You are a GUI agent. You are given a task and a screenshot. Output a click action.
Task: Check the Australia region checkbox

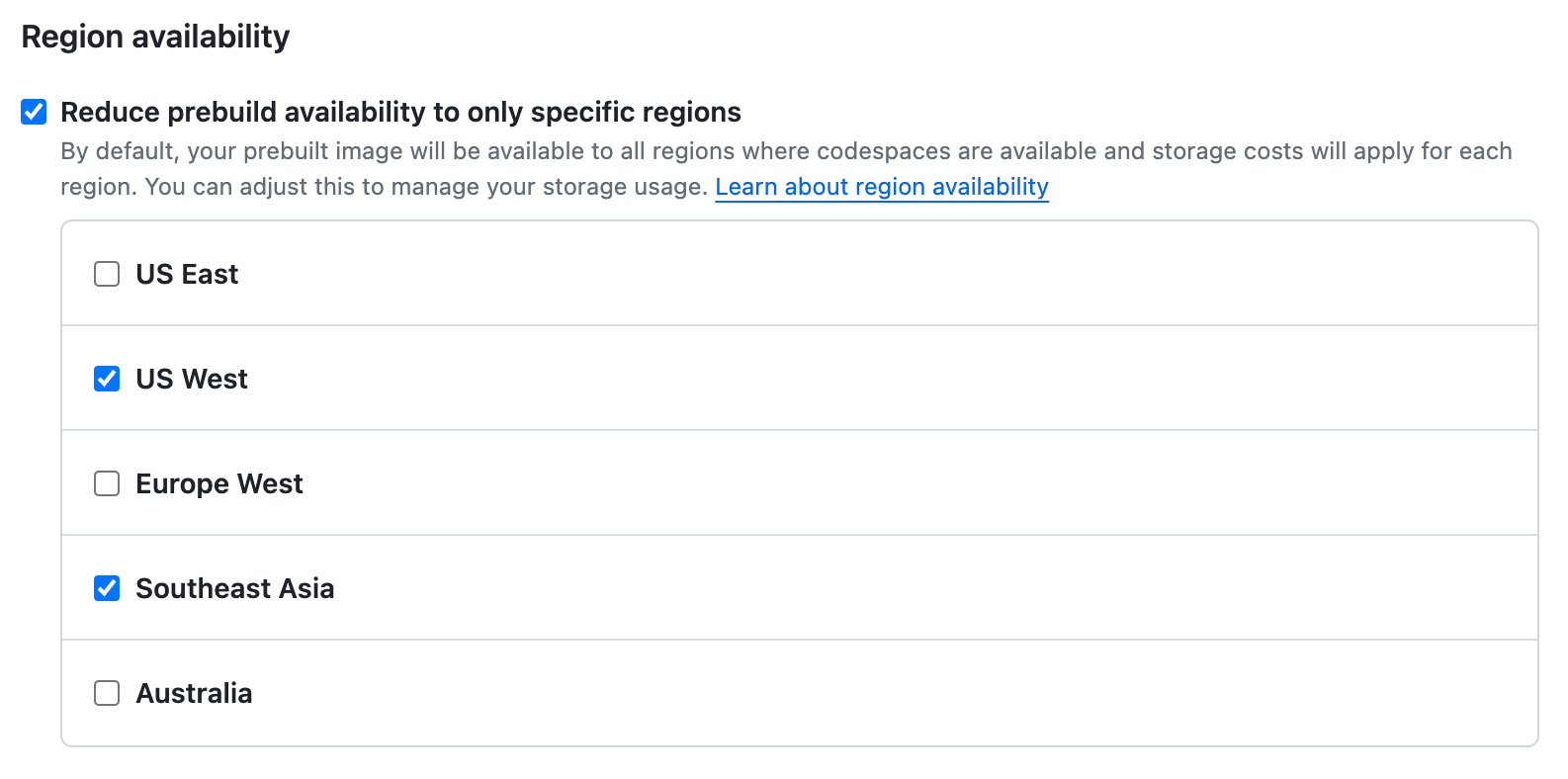point(106,693)
